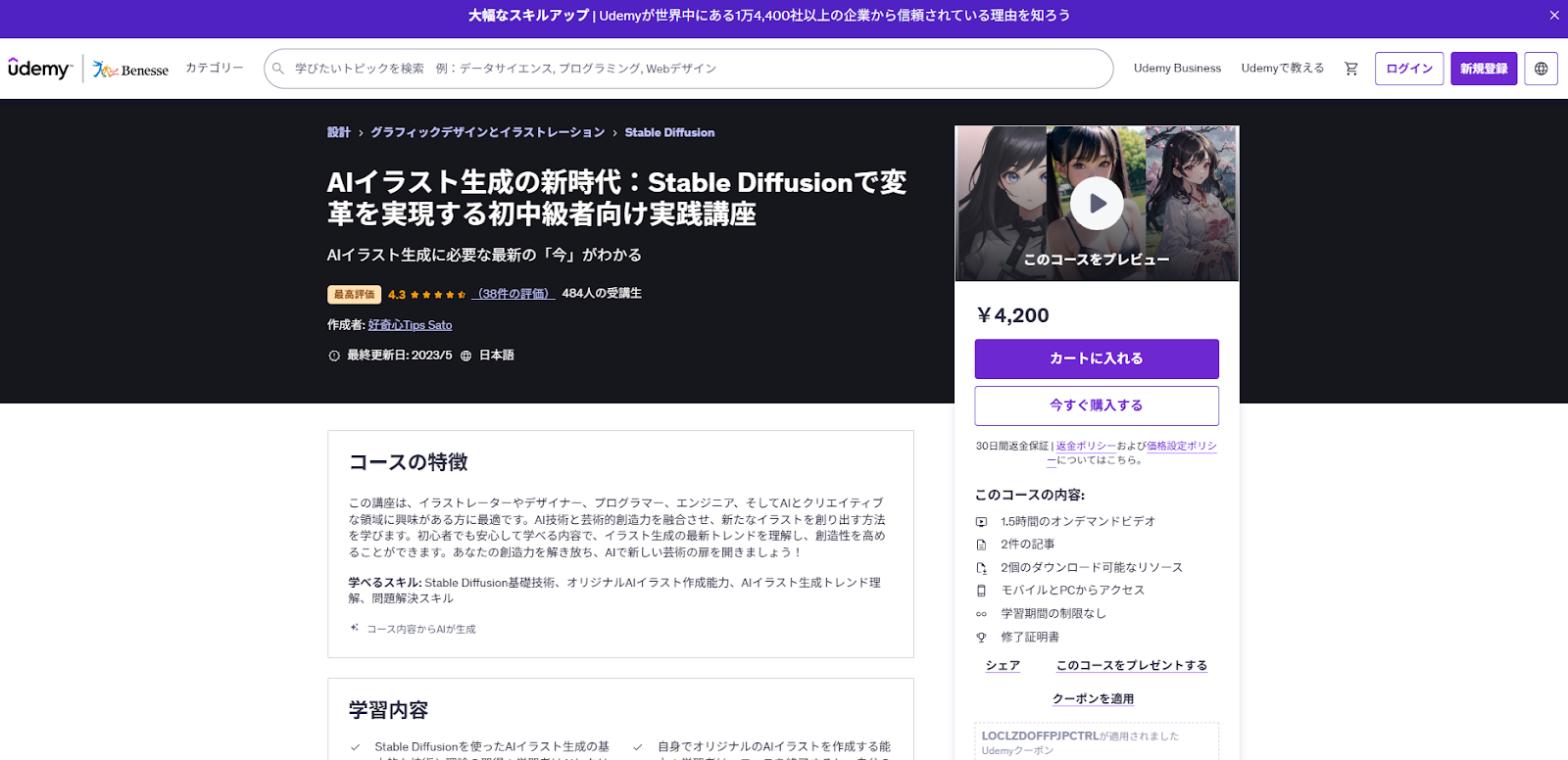This screenshot has width=1568, height=760.
Task: Click the Udemy logo
Action: tap(40, 69)
